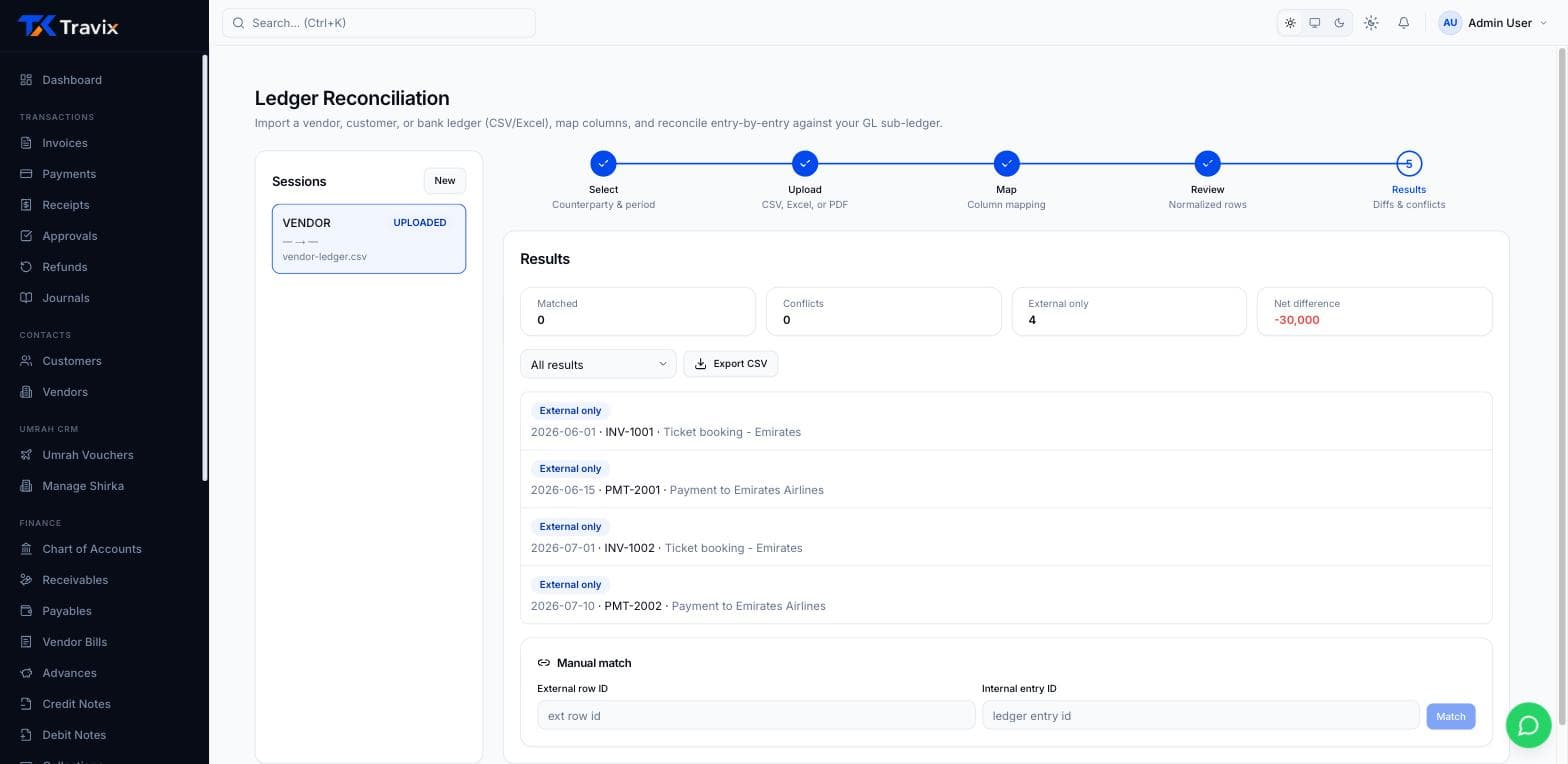This screenshot has width=1568, height=764.
Task: Click the Conflicts count card
Action: tap(884, 311)
